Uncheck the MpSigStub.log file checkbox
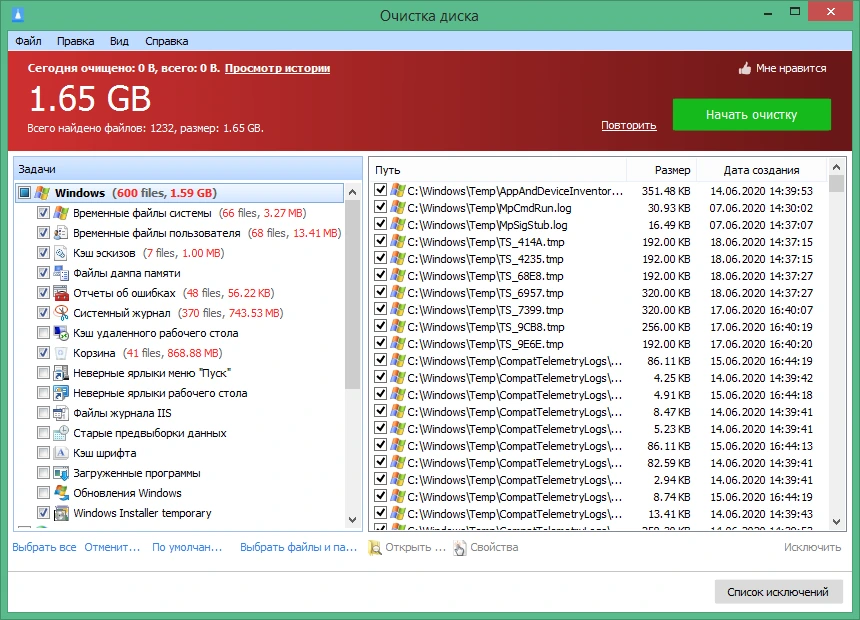 coord(381,224)
